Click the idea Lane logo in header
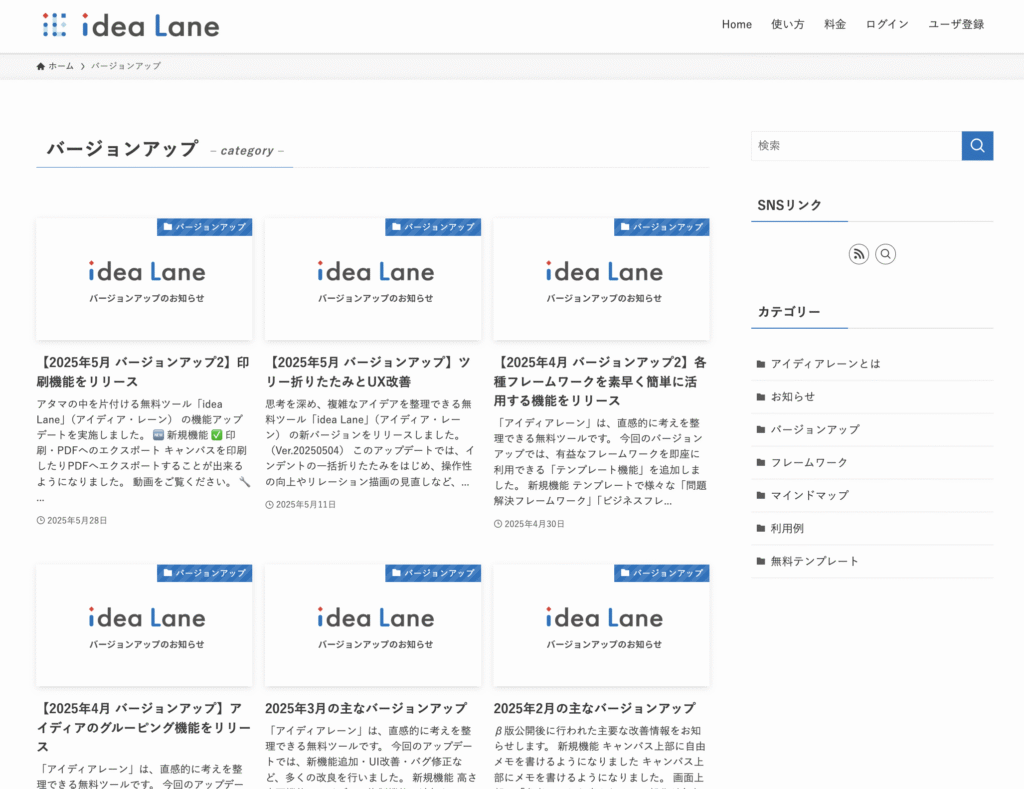Screen dimensions: 1024x789 click(131, 25)
